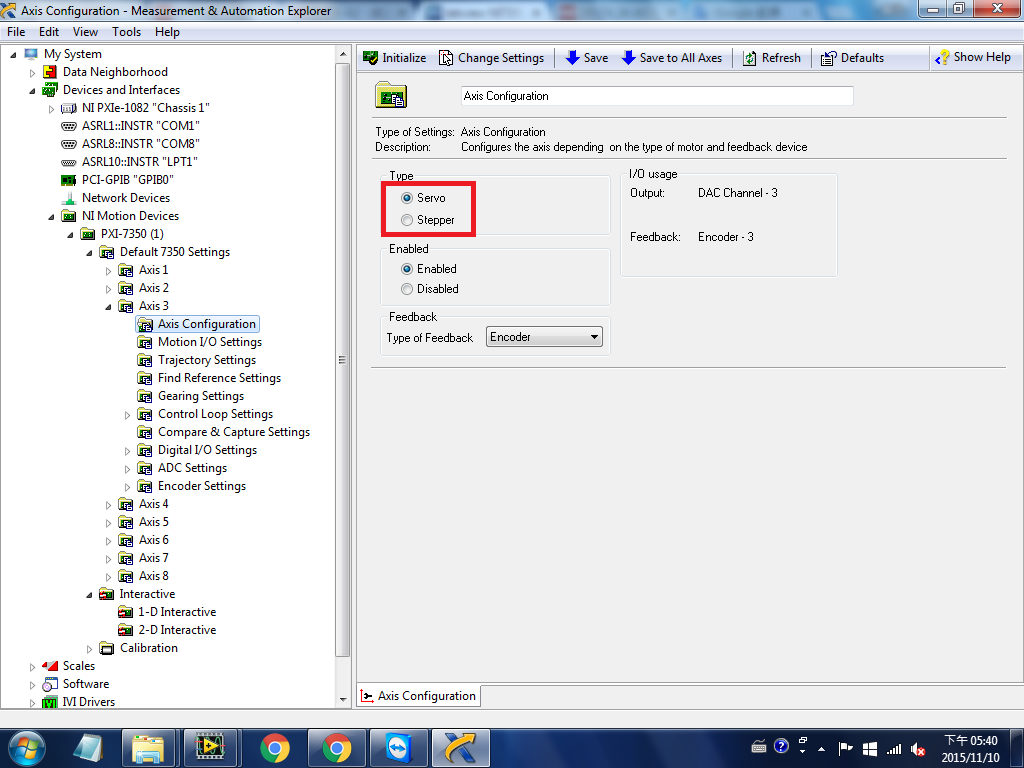Viewport: 1024px width, 768px height.
Task: Open the View menu
Action: click(x=86, y=32)
